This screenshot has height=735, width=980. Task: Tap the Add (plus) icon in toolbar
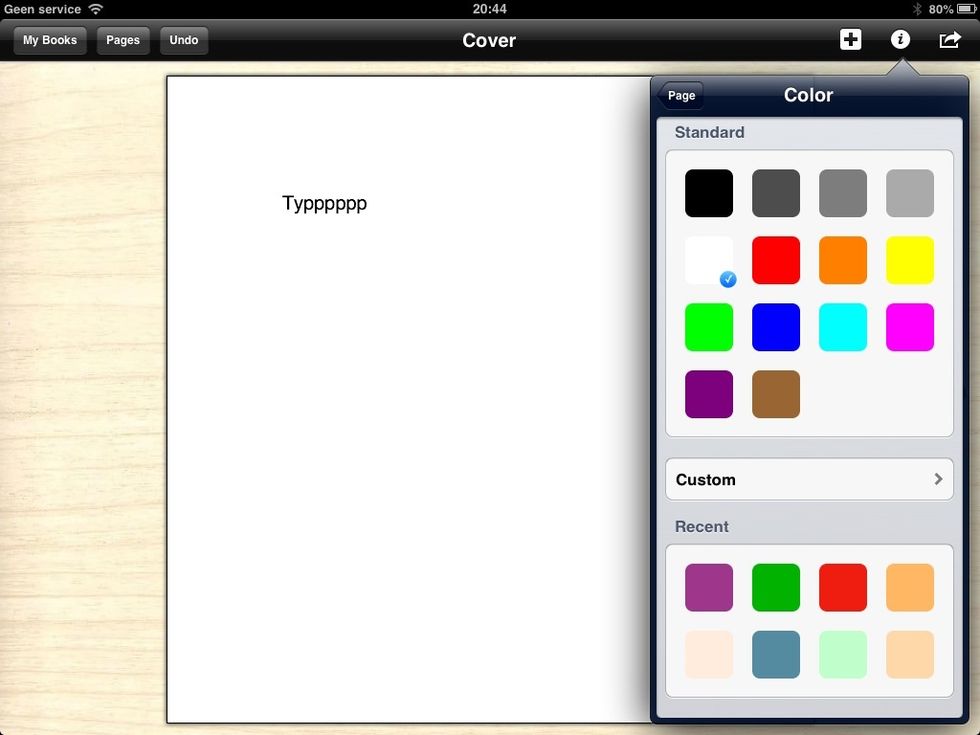pyautogui.click(x=850, y=40)
